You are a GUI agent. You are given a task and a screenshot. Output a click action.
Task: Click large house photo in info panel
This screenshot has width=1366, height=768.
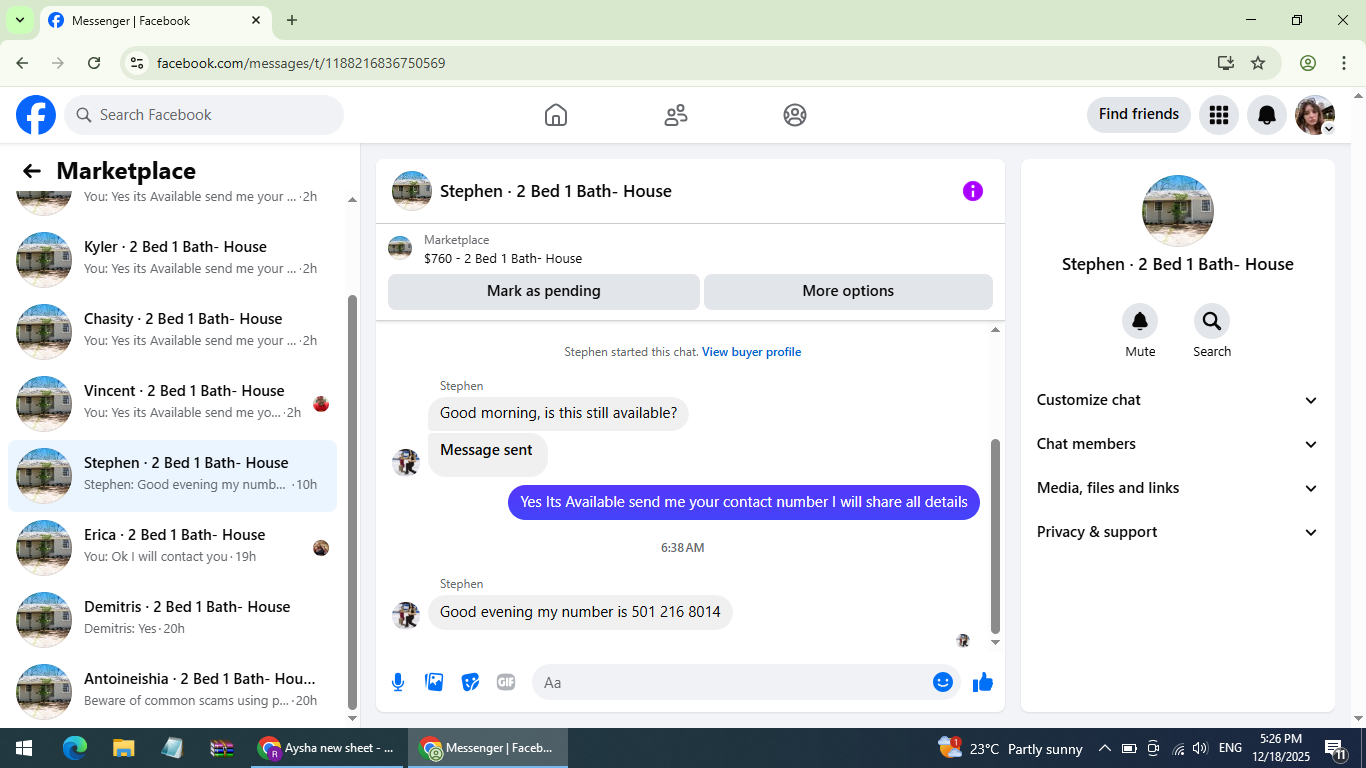click(1178, 211)
